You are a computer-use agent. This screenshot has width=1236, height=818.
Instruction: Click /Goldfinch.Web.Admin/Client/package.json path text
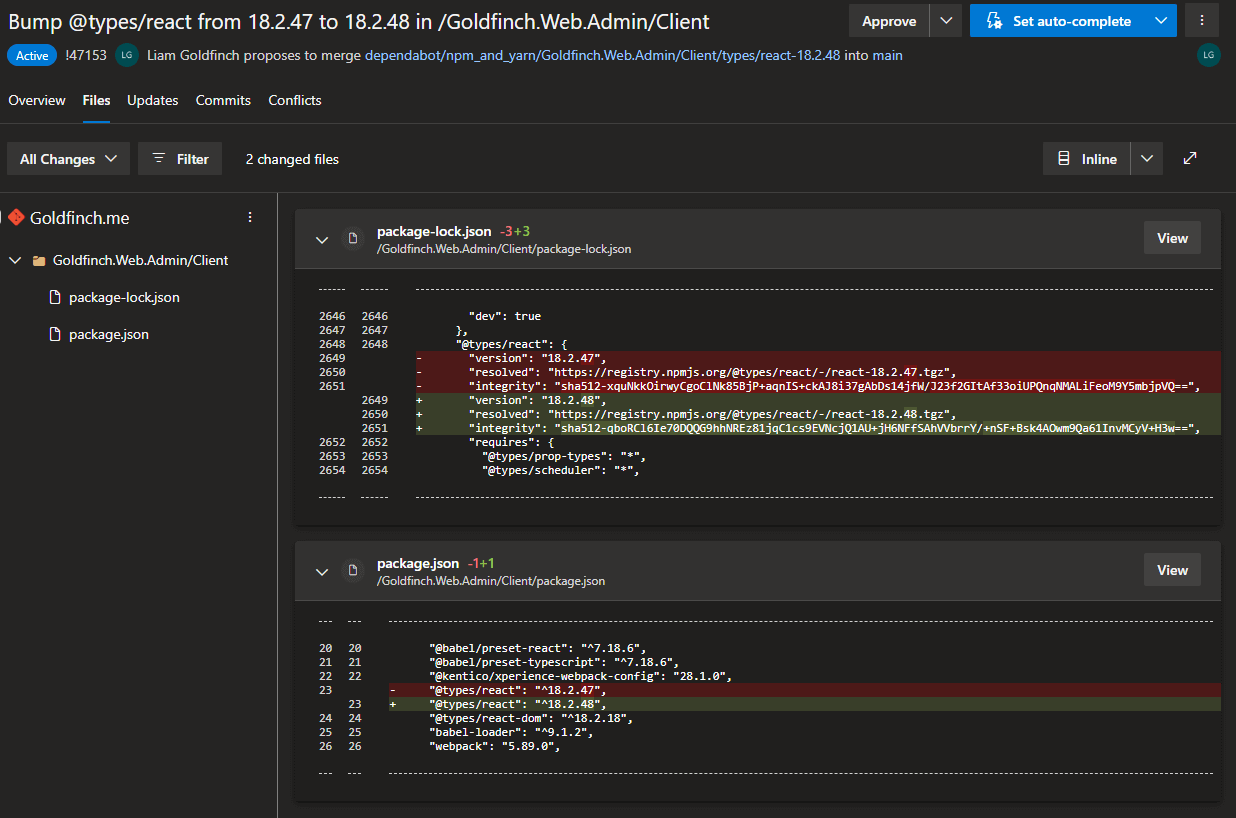tap(491, 581)
